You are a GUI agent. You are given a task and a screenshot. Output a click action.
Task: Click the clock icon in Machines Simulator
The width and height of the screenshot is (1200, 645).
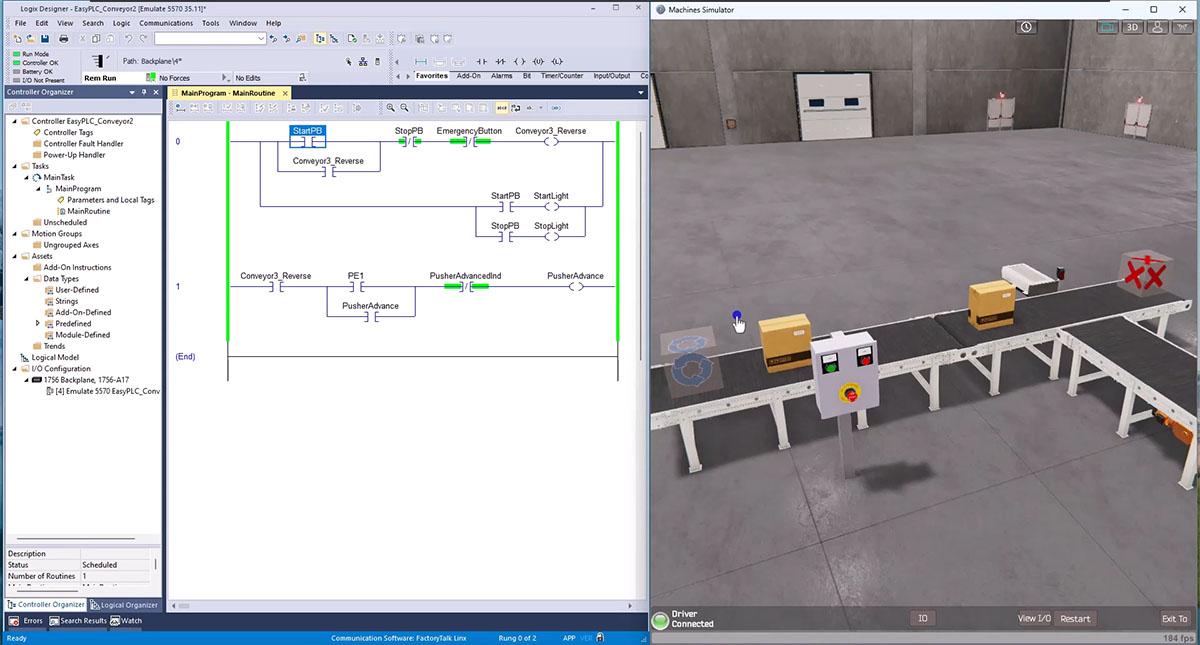pyautogui.click(x=1026, y=27)
